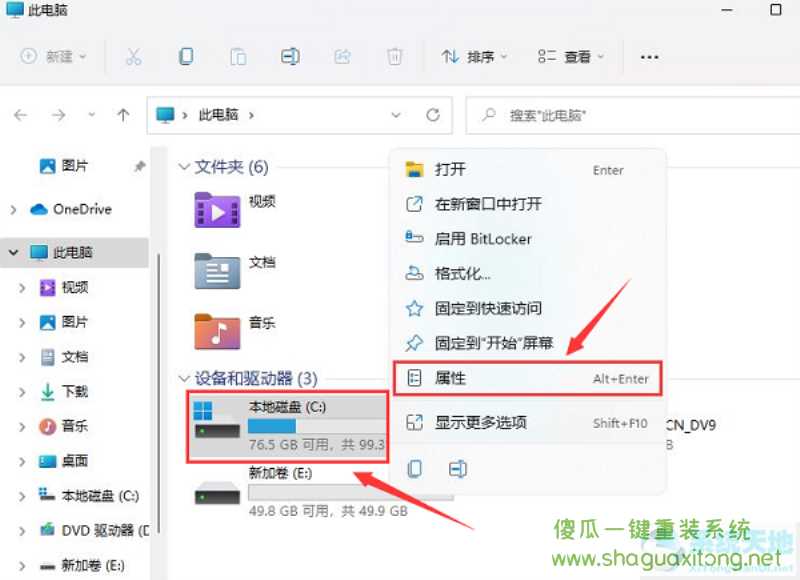800x580 pixels.
Task: Go back with the left arrow
Action: point(20,115)
